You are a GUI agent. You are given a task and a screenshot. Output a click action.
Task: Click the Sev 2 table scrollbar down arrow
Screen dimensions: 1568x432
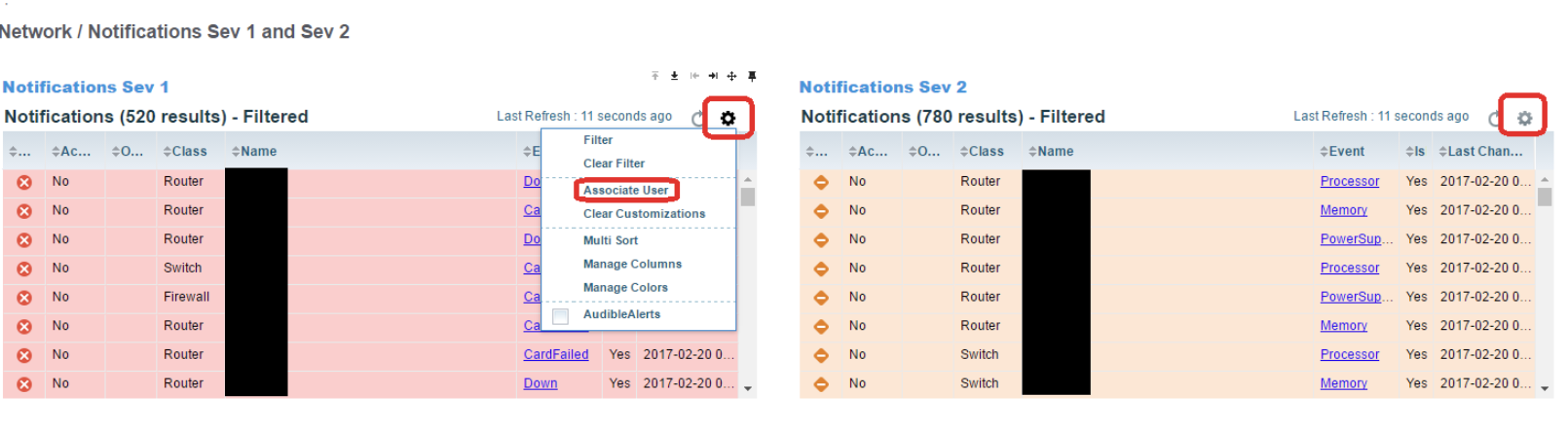pyautogui.click(x=1545, y=388)
